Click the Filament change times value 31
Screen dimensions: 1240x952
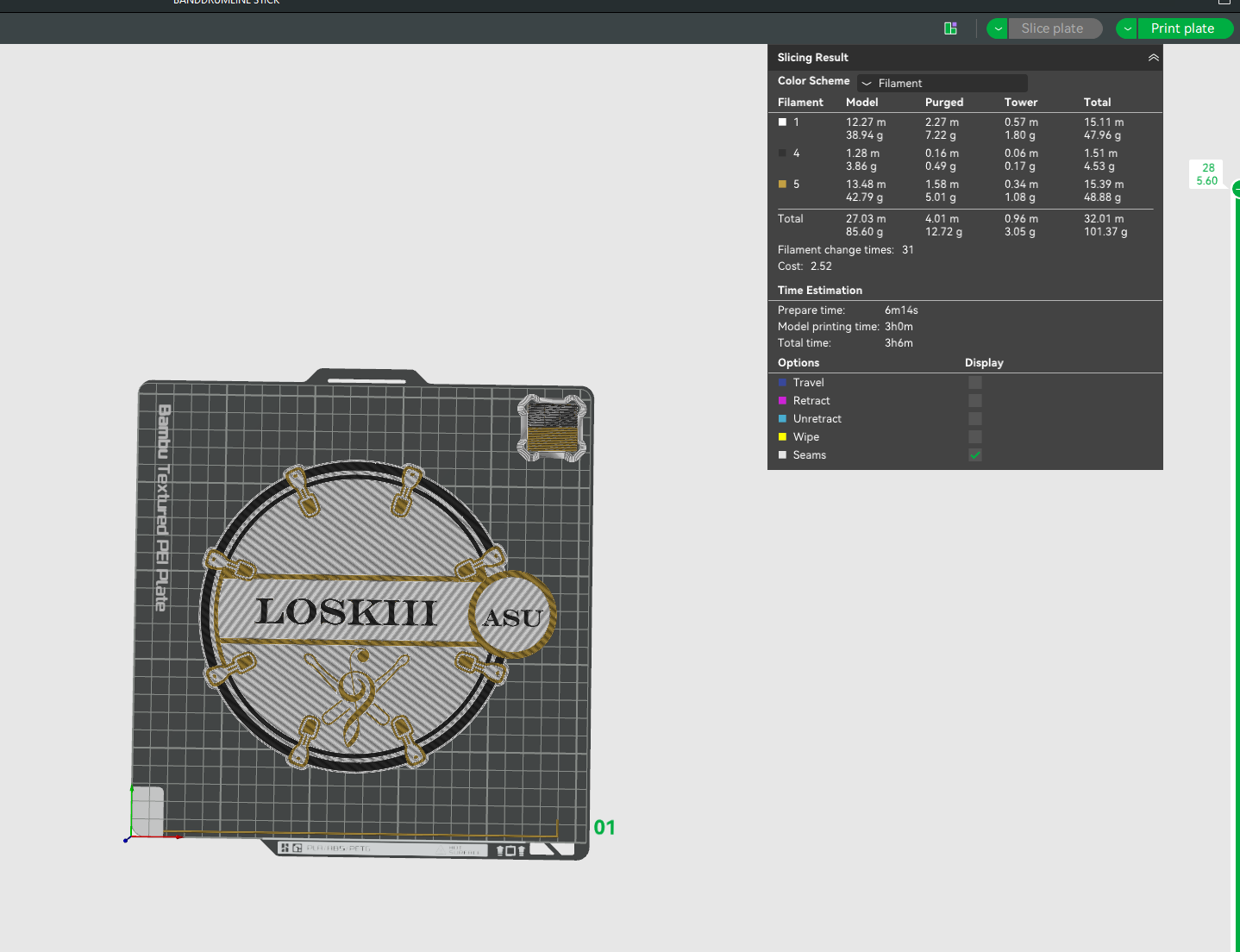tap(908, 250)
